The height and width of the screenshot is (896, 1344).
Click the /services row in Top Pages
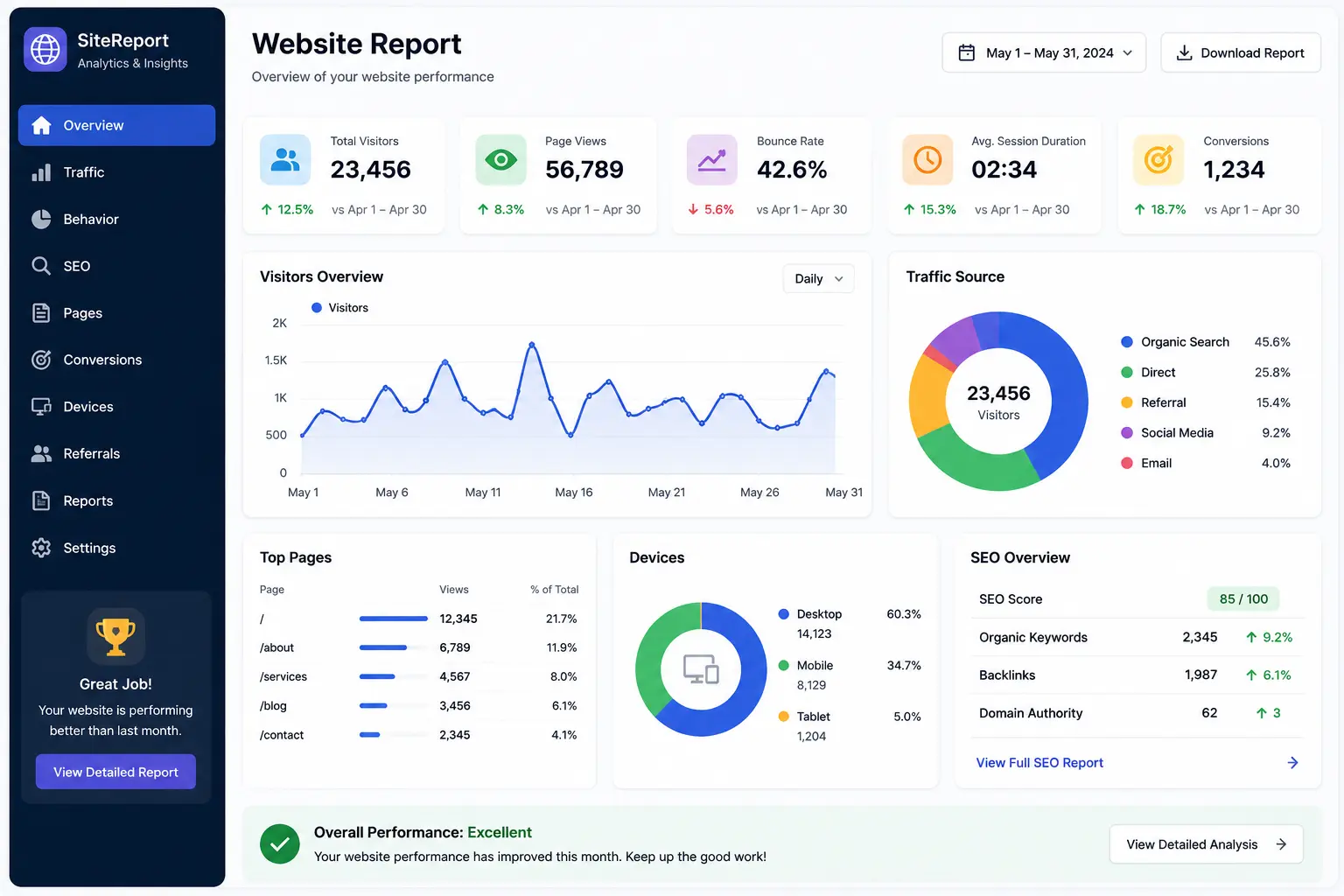coord(419,676)
